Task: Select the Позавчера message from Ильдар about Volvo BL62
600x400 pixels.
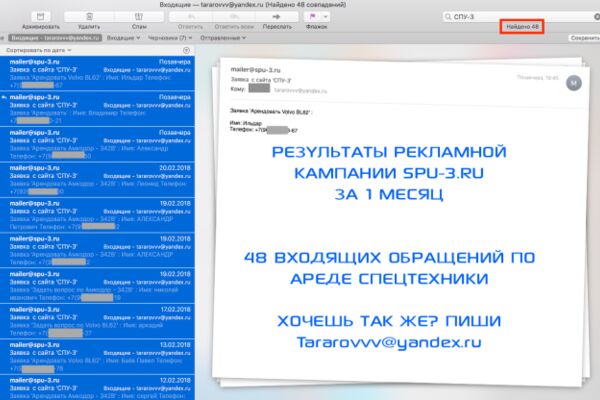Action: click(97, 73)
